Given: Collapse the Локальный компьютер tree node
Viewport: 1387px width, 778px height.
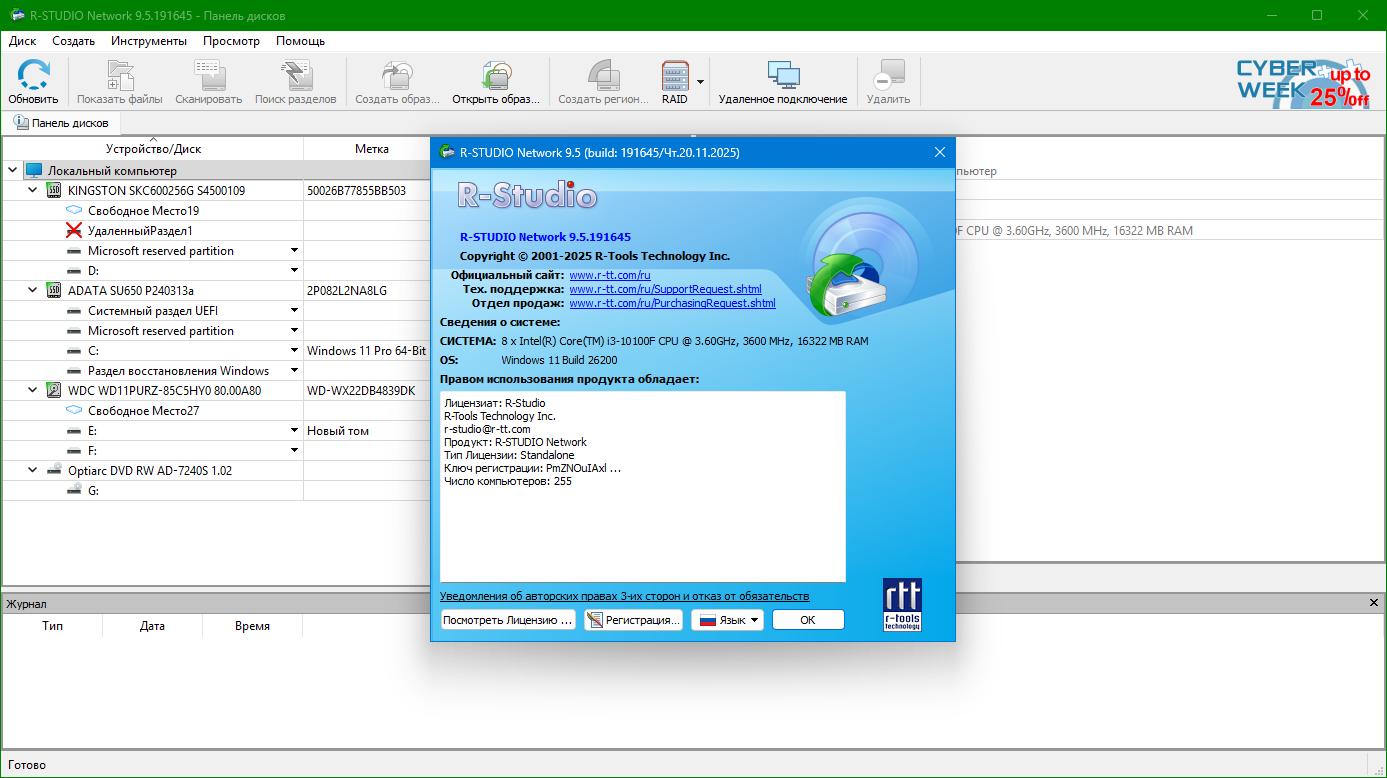Looking at the screenshot, I should 12,171.
